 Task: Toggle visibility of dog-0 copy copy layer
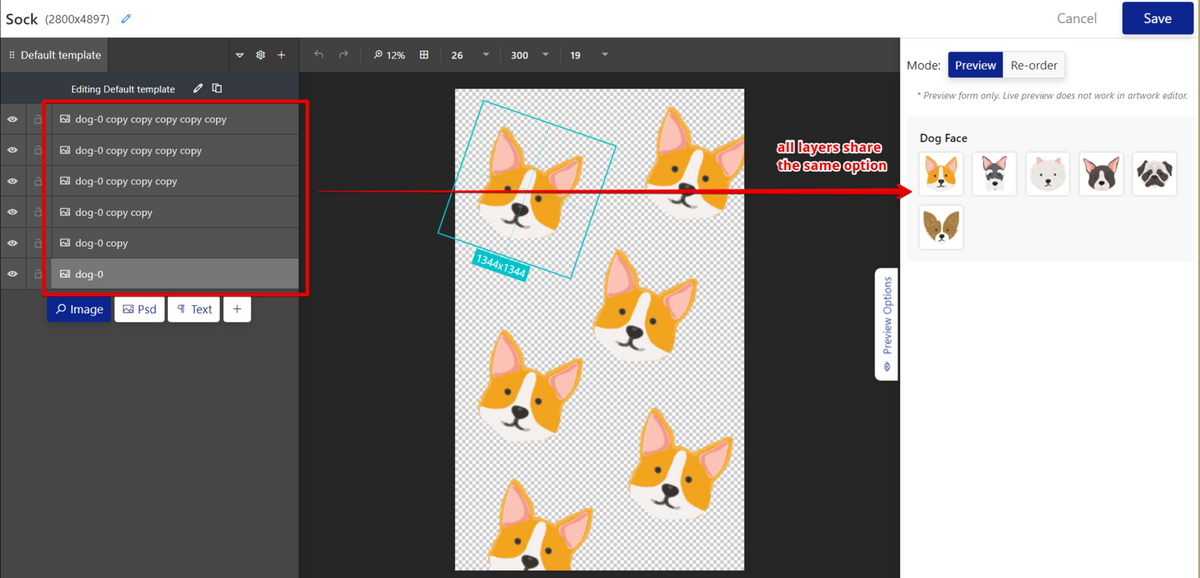click(13, 212)
